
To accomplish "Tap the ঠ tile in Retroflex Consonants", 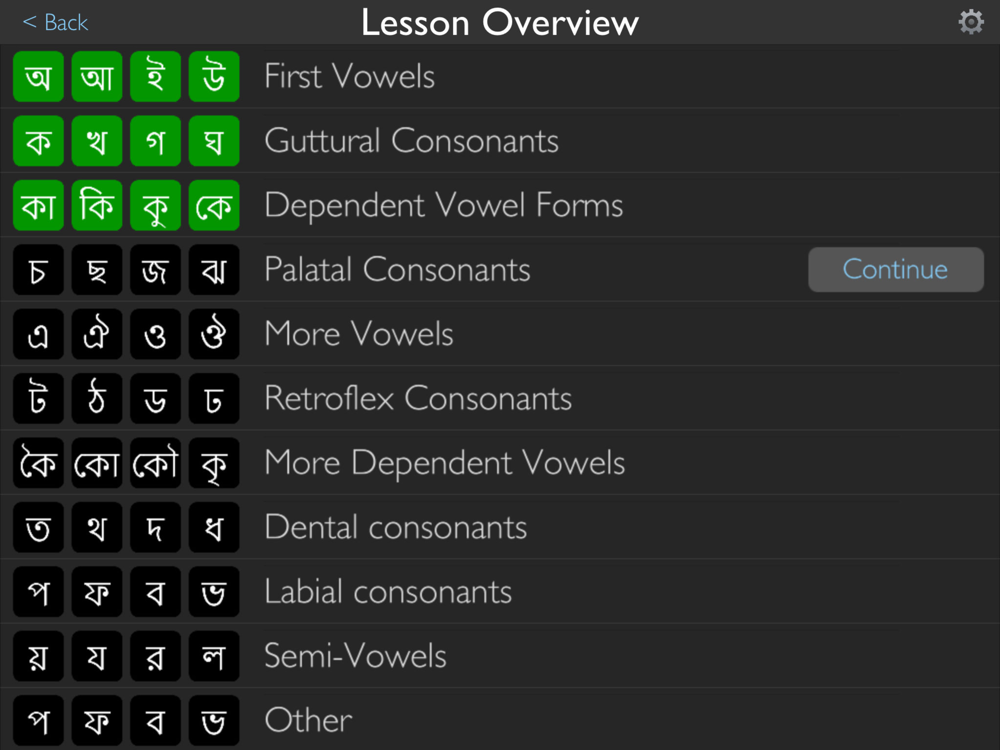I will click(x=97, y=399).
